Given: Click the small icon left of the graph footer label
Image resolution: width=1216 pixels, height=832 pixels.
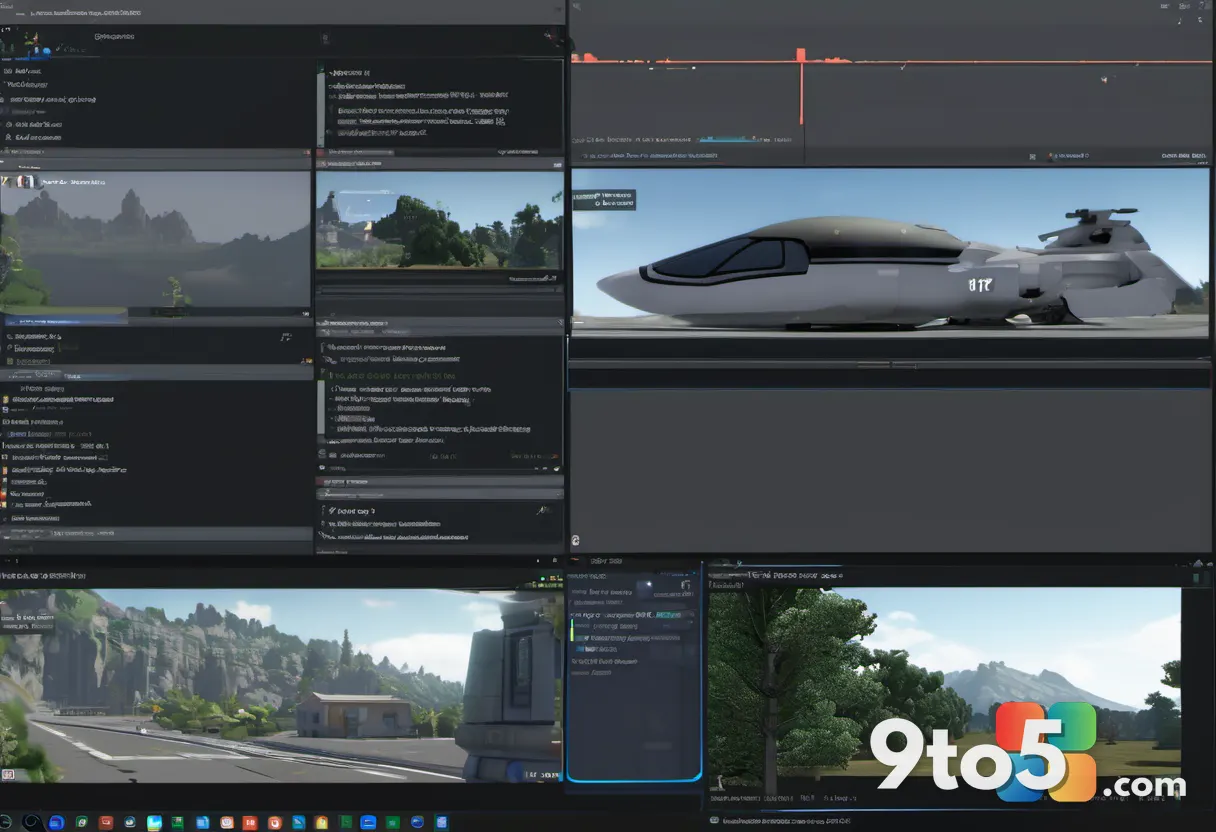Looking at the screenshot, I should pos(1032,156).
